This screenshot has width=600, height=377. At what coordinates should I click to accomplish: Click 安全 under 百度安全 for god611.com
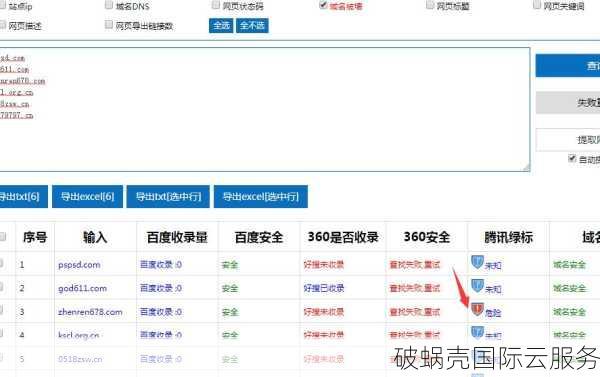pos(230,288)
